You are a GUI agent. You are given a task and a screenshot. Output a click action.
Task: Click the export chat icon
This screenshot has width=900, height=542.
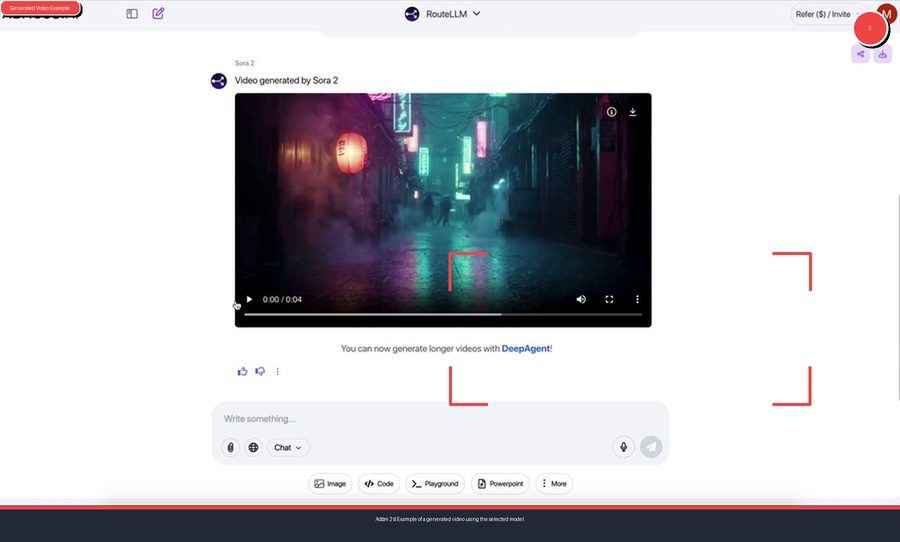(x=882, y=54)
